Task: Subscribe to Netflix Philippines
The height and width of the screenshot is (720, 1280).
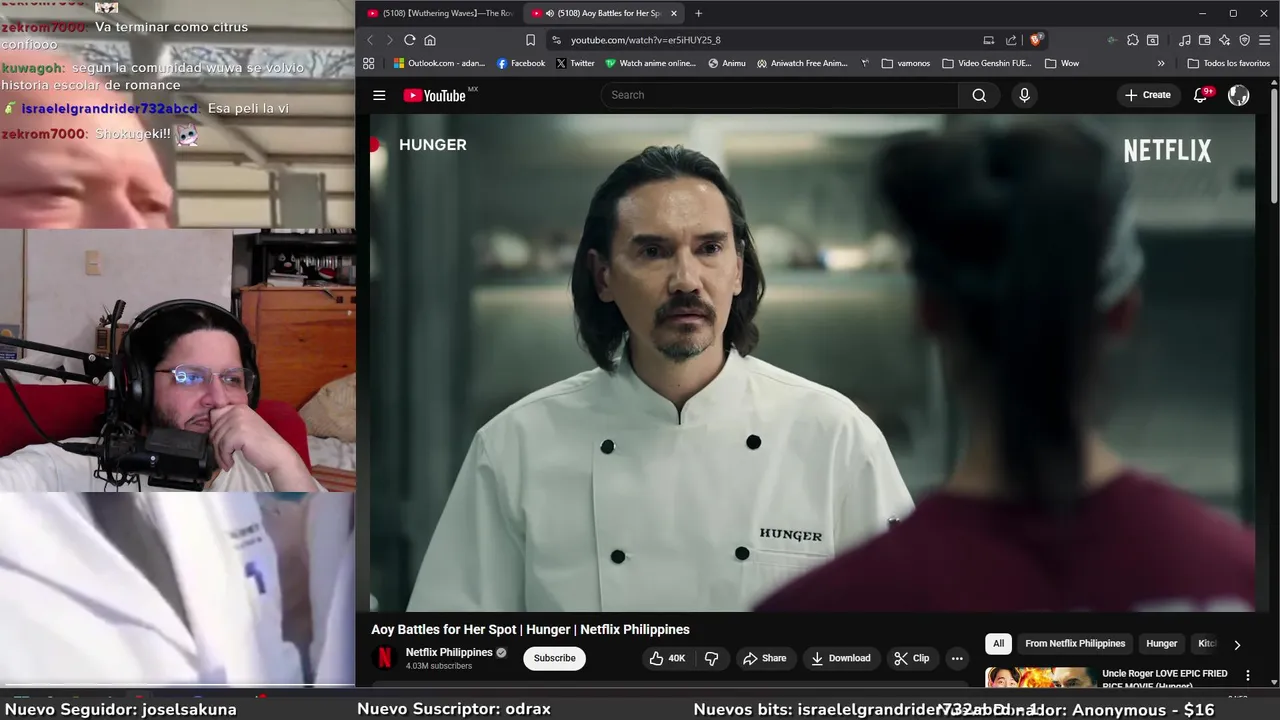Action: (x=554, y=658)
